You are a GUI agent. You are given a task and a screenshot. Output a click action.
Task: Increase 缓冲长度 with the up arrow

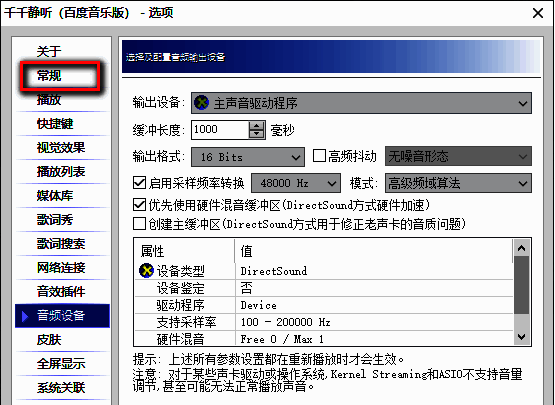point(256,126)
